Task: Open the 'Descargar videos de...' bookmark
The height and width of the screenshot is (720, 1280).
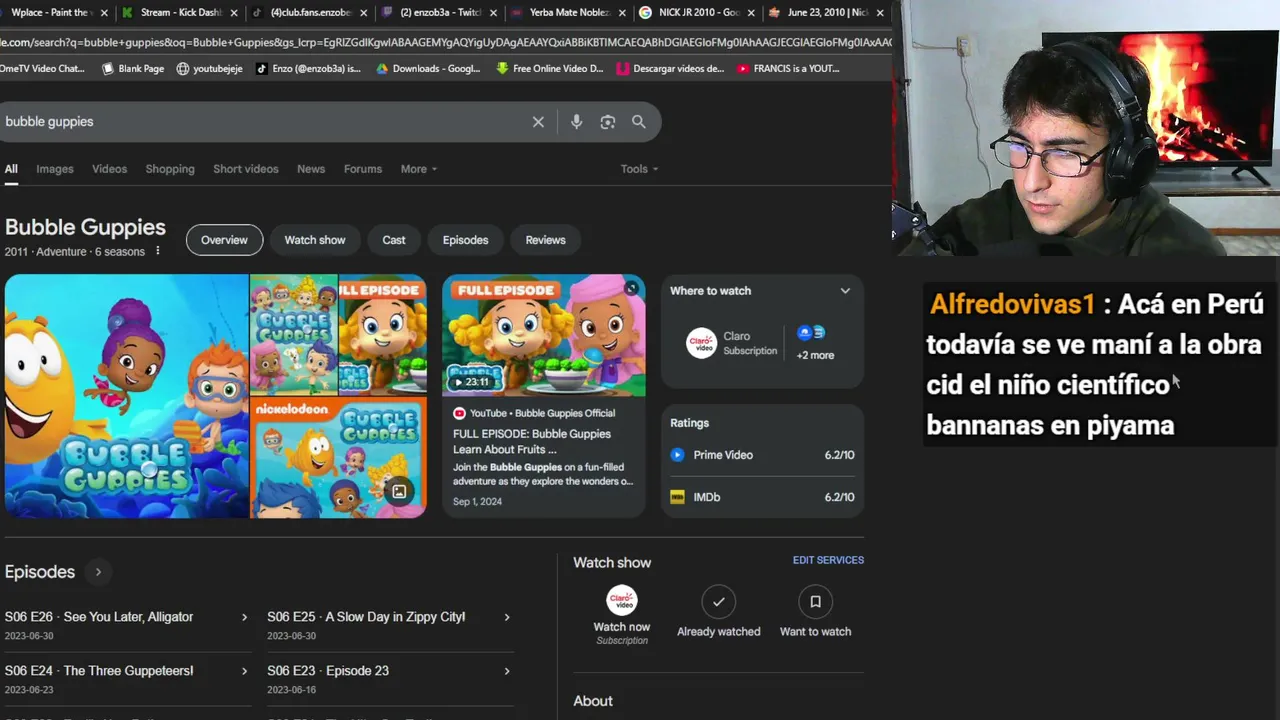Action: tap(671, 69)
